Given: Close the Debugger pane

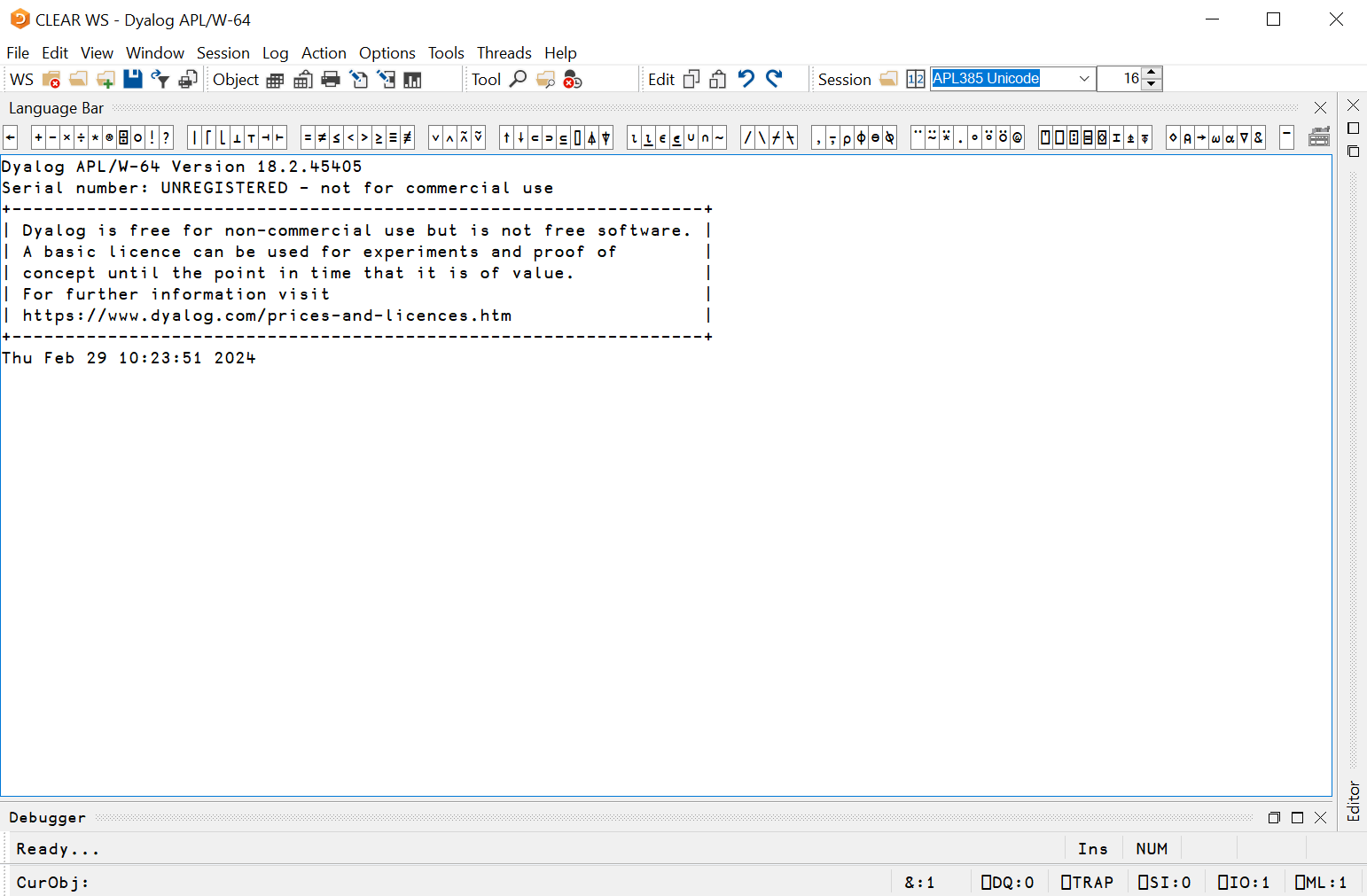Looking at the screenshot, I should (1320, 818).
